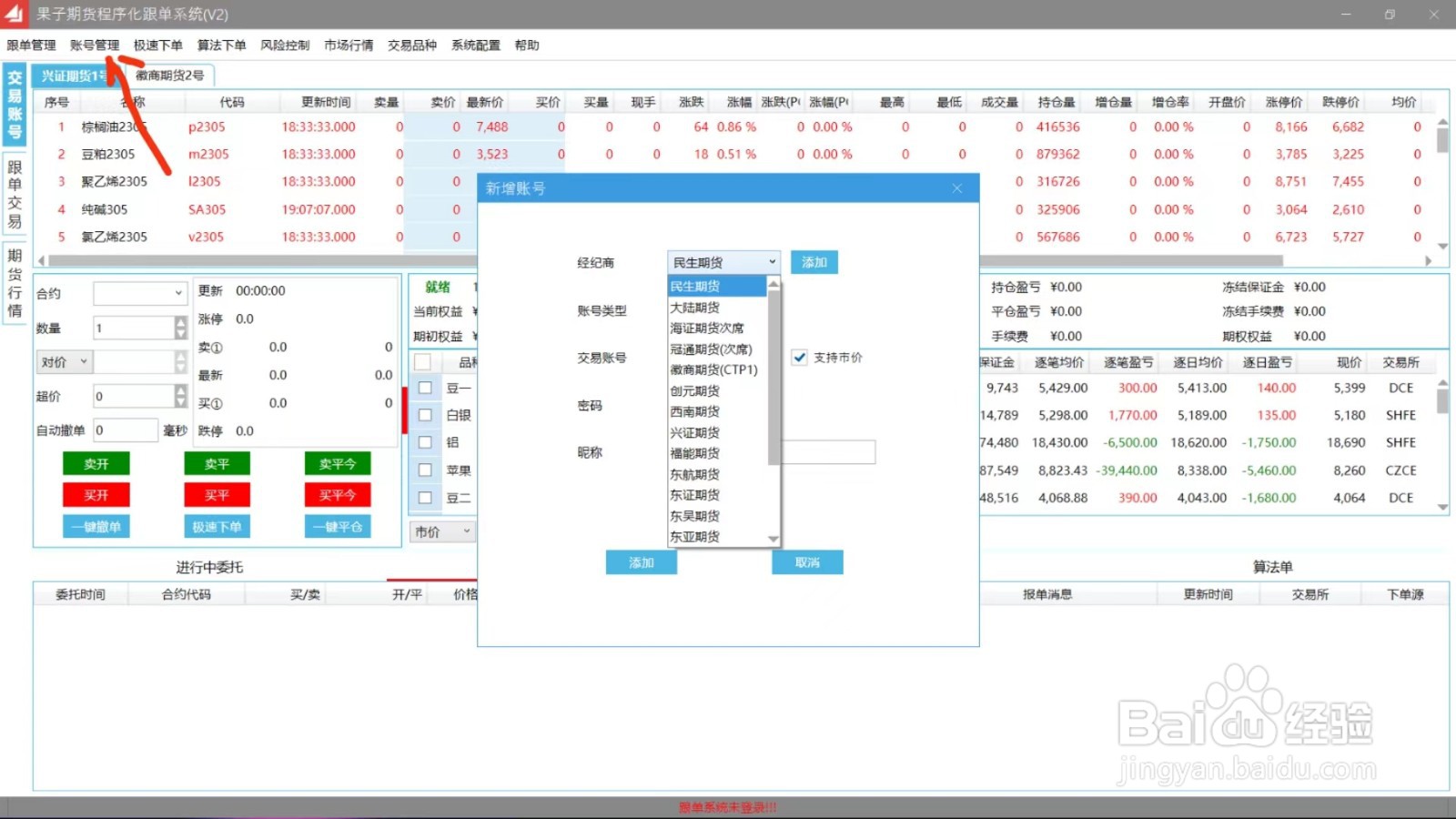Viewport: 1456px width, 819px height.
Task: Toggle the 支持市价 checkbox
Action: [x=799, y=358]
